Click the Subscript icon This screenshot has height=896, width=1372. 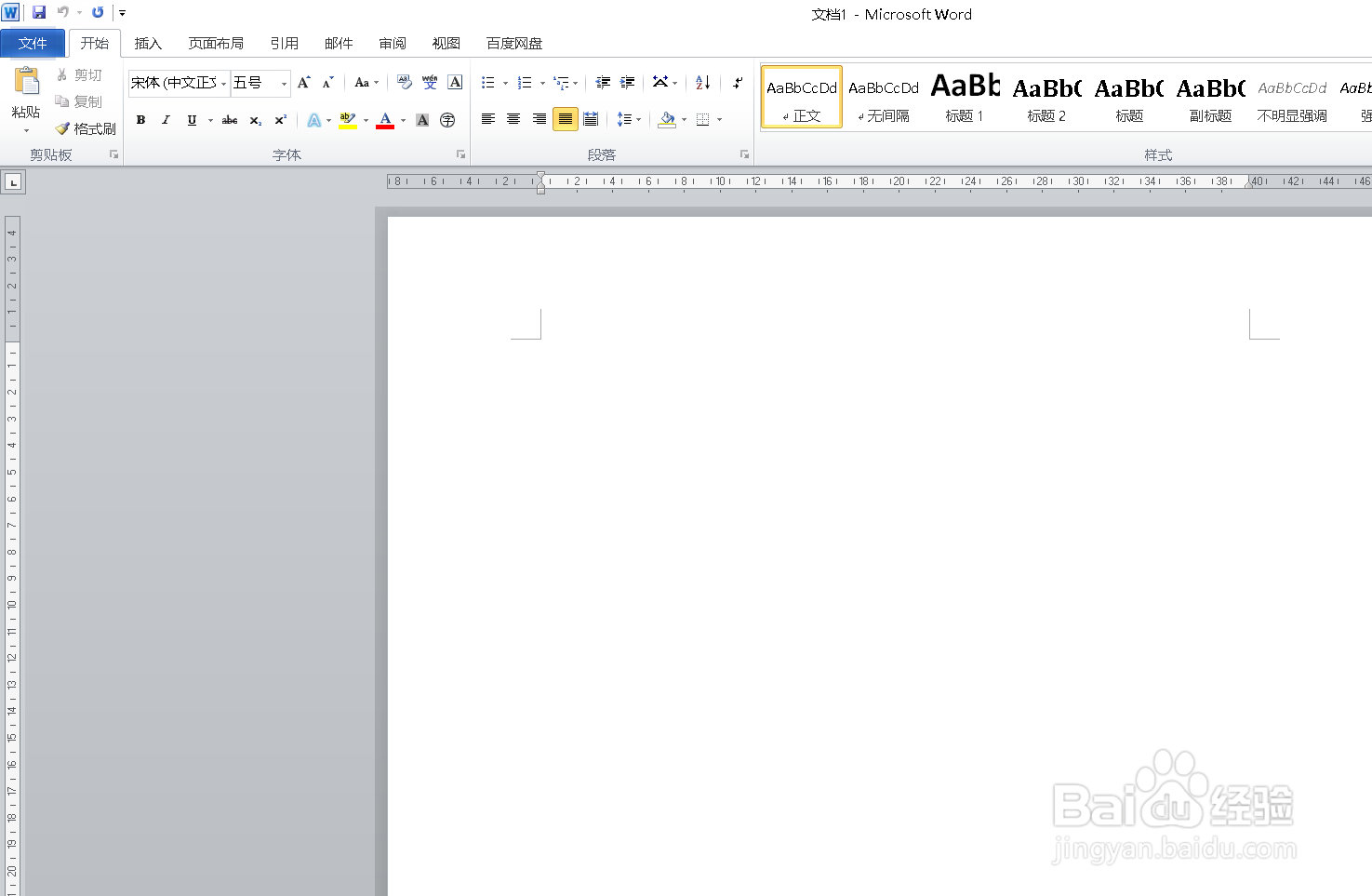[254, 119]
